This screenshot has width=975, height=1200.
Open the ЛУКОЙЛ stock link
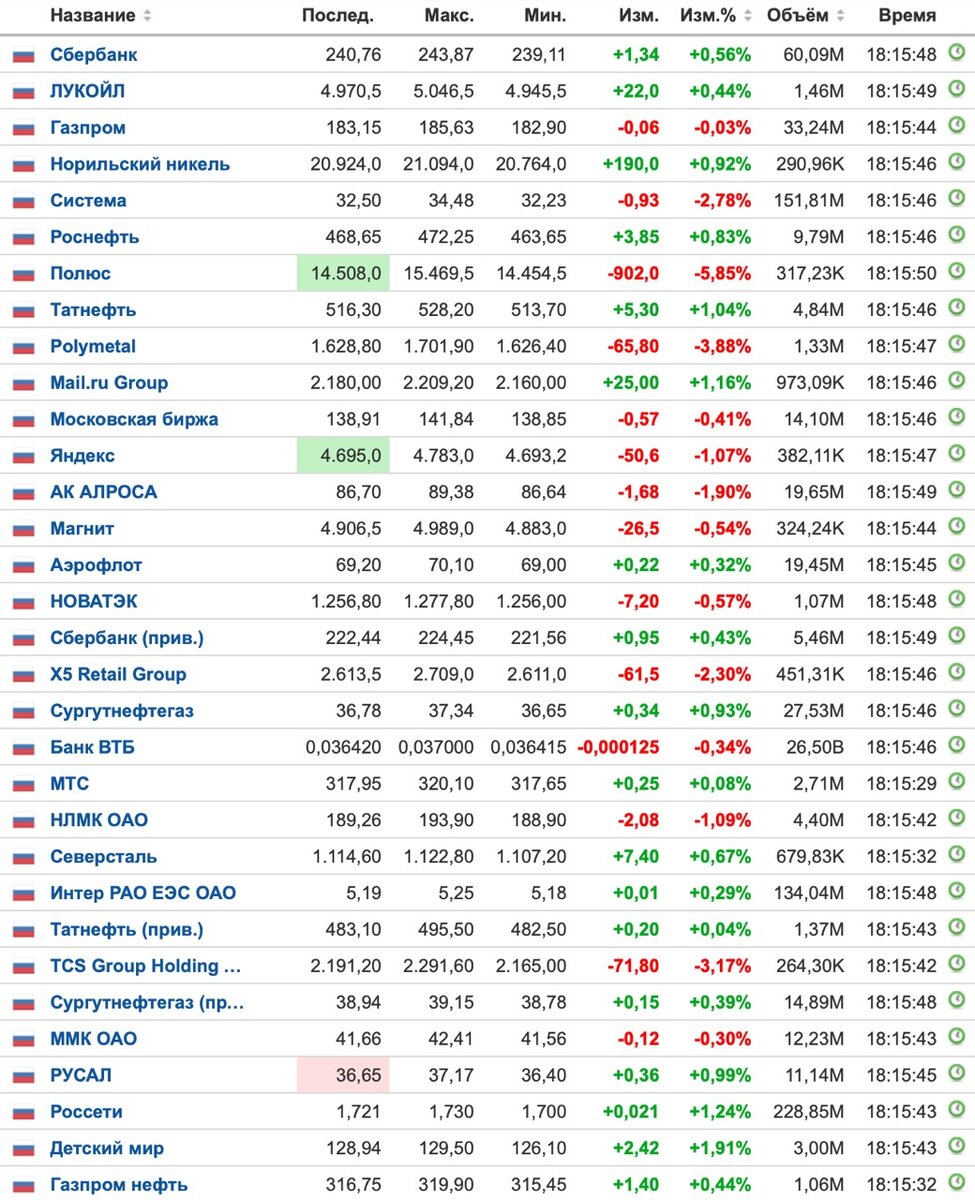click(88, 91)
